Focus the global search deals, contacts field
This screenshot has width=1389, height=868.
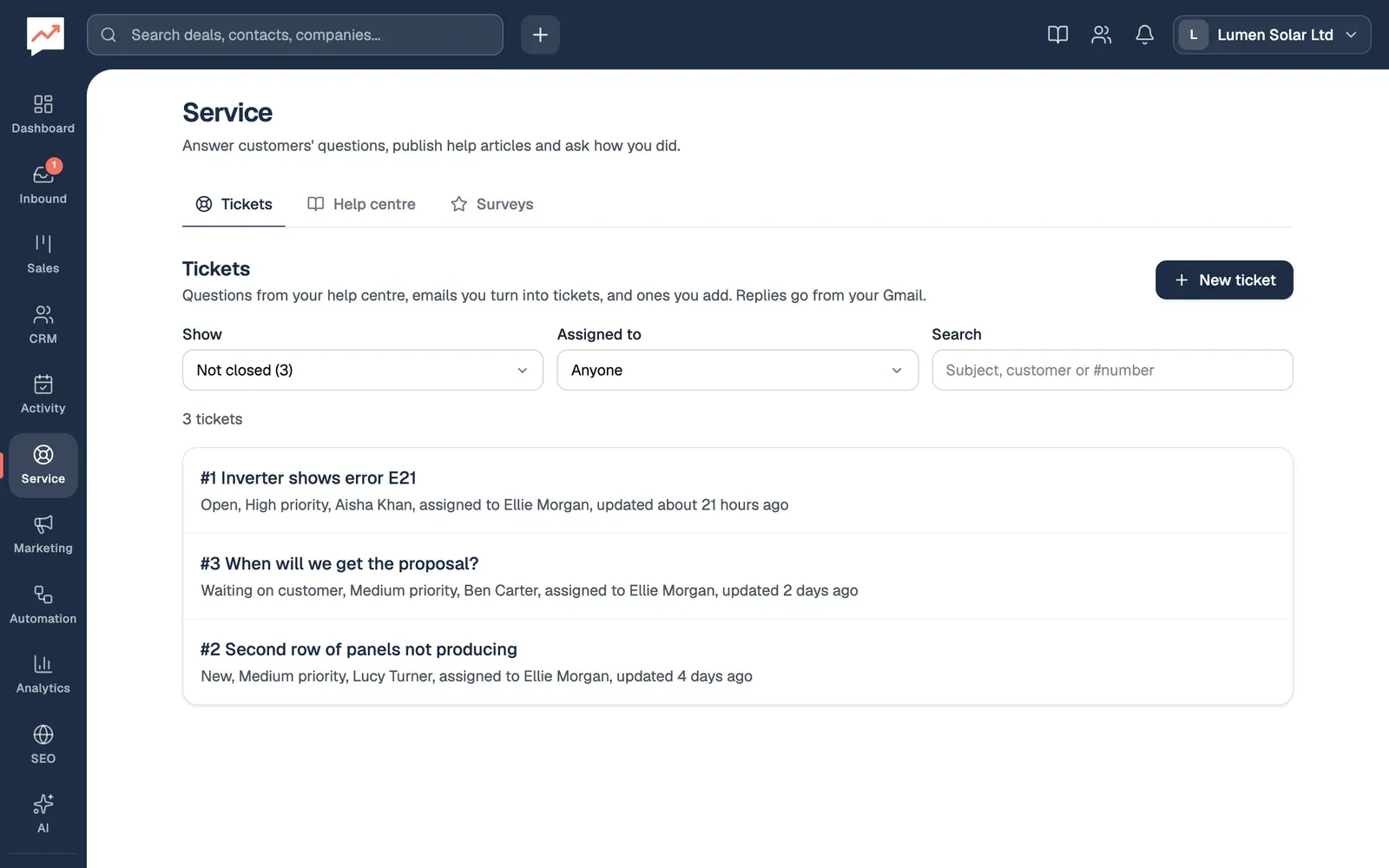(295, 35)
